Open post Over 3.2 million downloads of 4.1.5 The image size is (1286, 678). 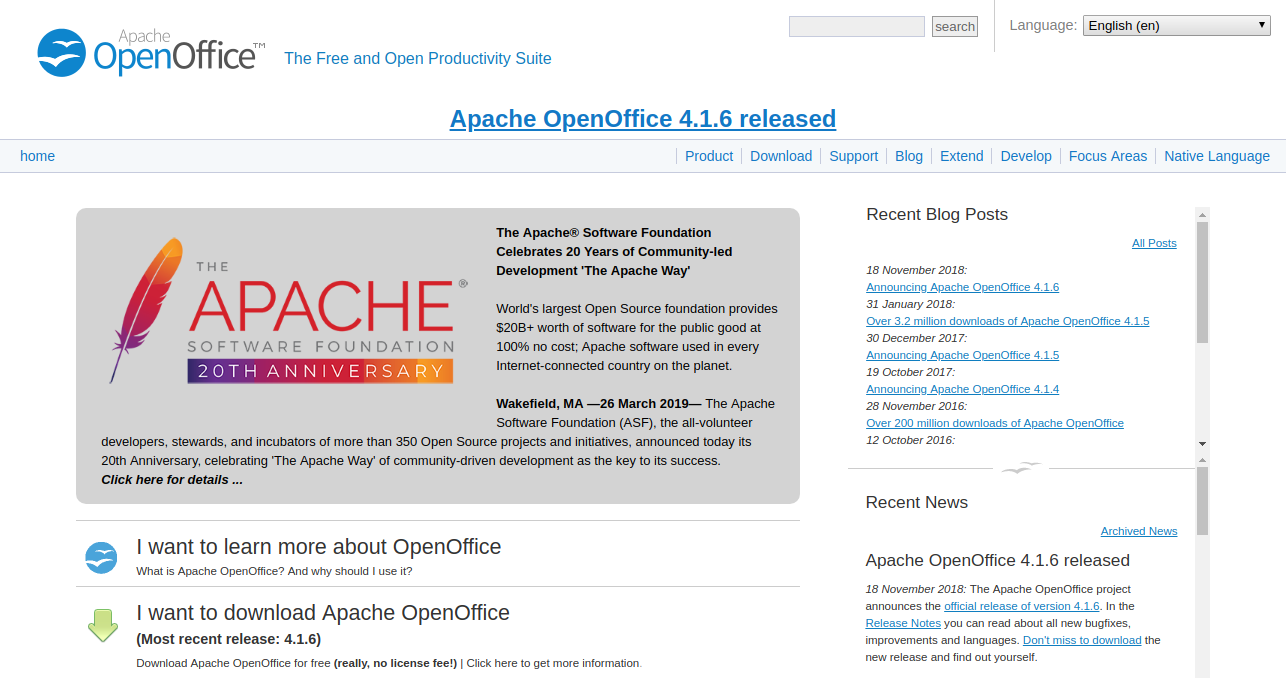click(1008, 321)
